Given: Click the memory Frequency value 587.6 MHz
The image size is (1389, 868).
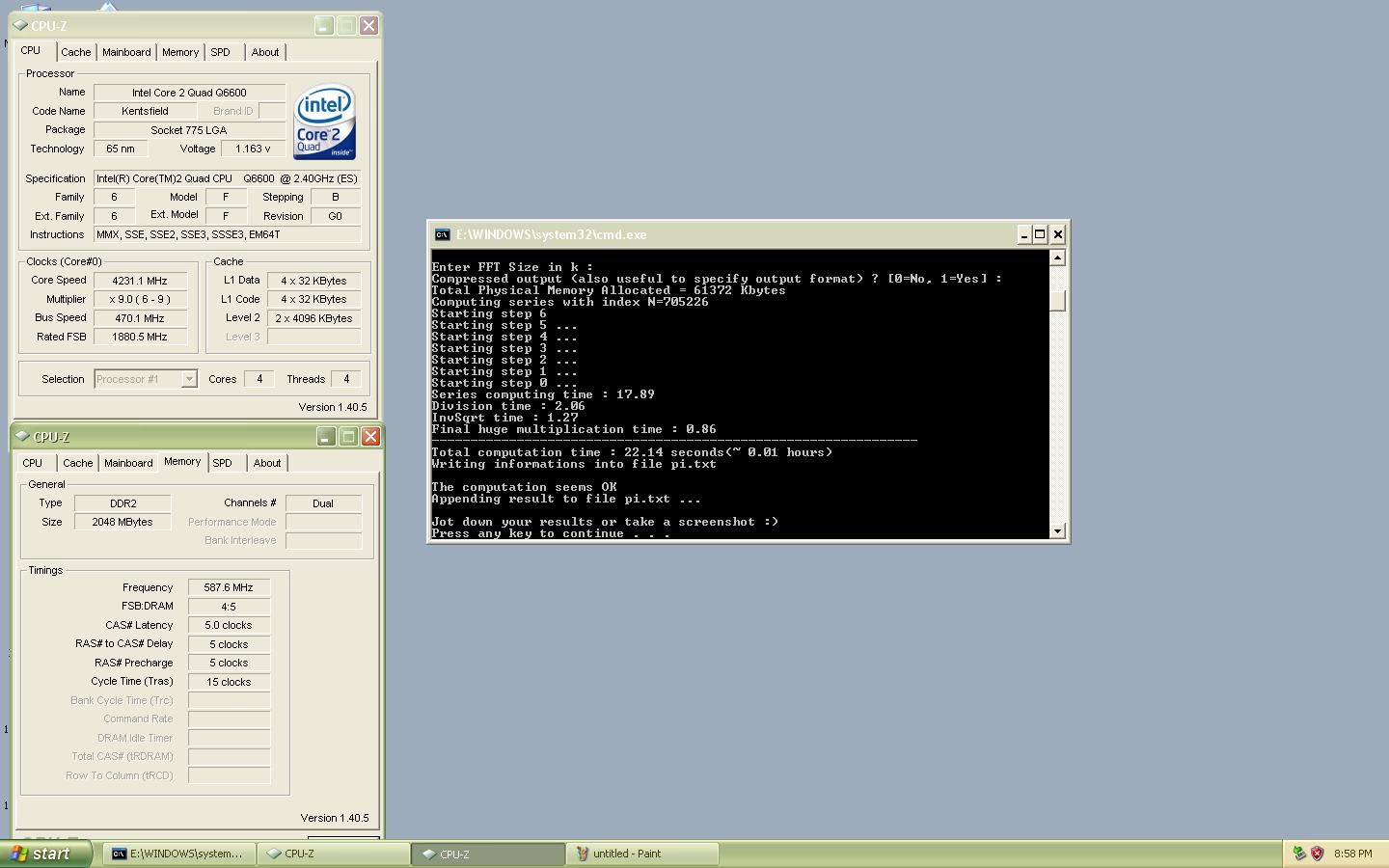Looking at the screenshot, I should point(229,587).
